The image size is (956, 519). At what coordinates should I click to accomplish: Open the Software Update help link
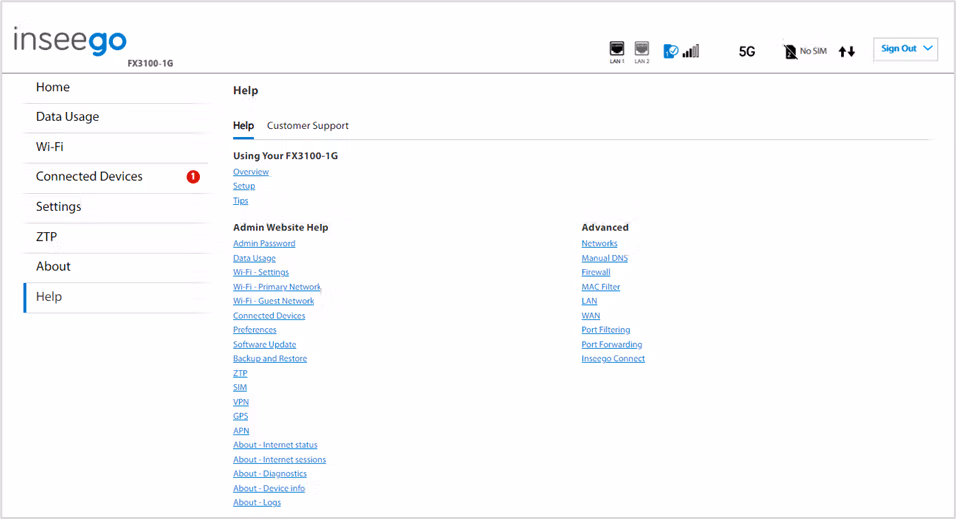coord(265,344)
